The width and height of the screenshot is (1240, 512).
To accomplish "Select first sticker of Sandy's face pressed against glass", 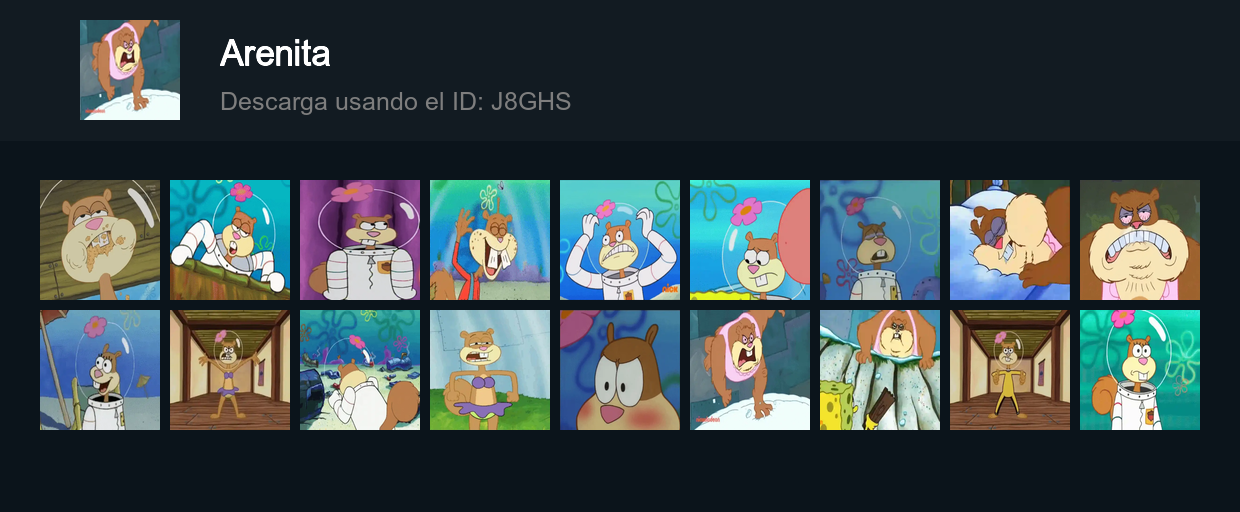I will 100,240.
